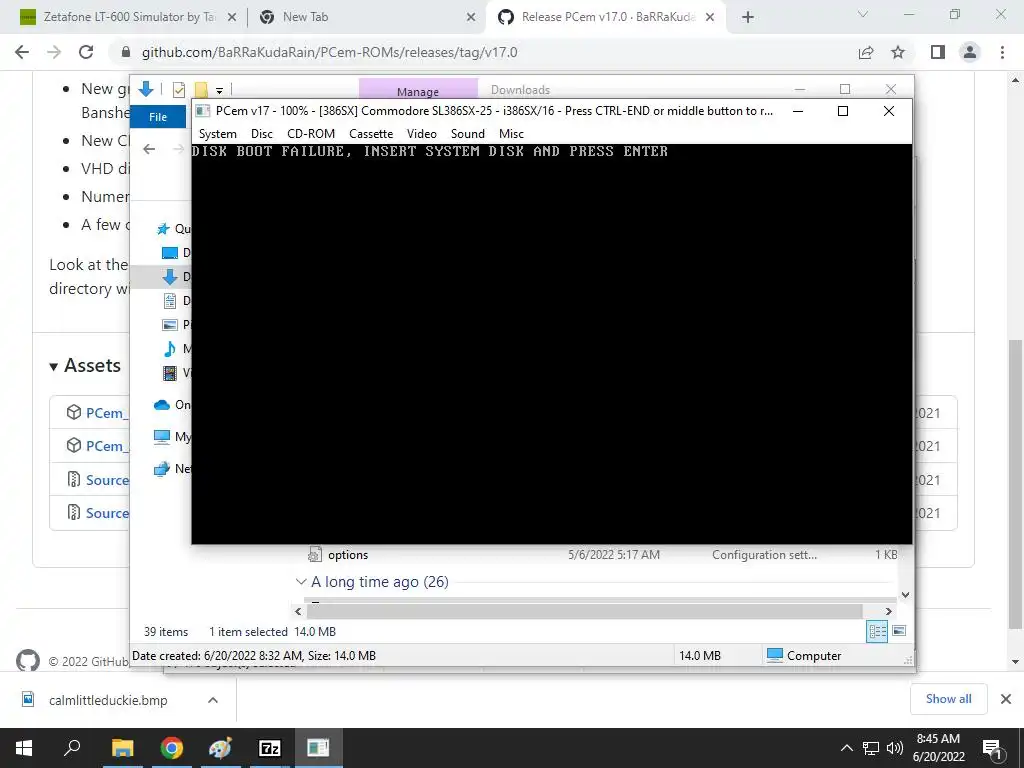Select Quick access in Explorer sidebar
1024x768 pixels.
(174, 229)
